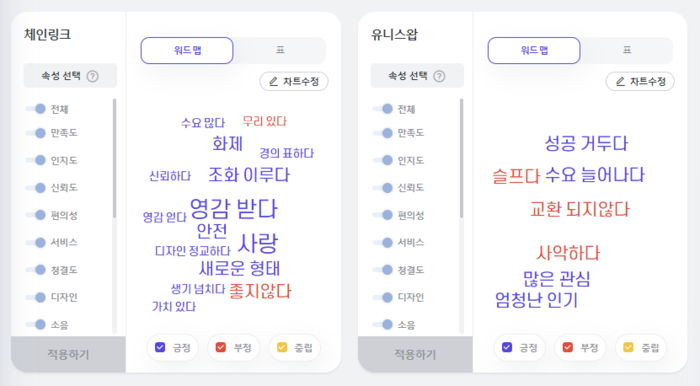Click the red word 교환 되지않다

579,209
